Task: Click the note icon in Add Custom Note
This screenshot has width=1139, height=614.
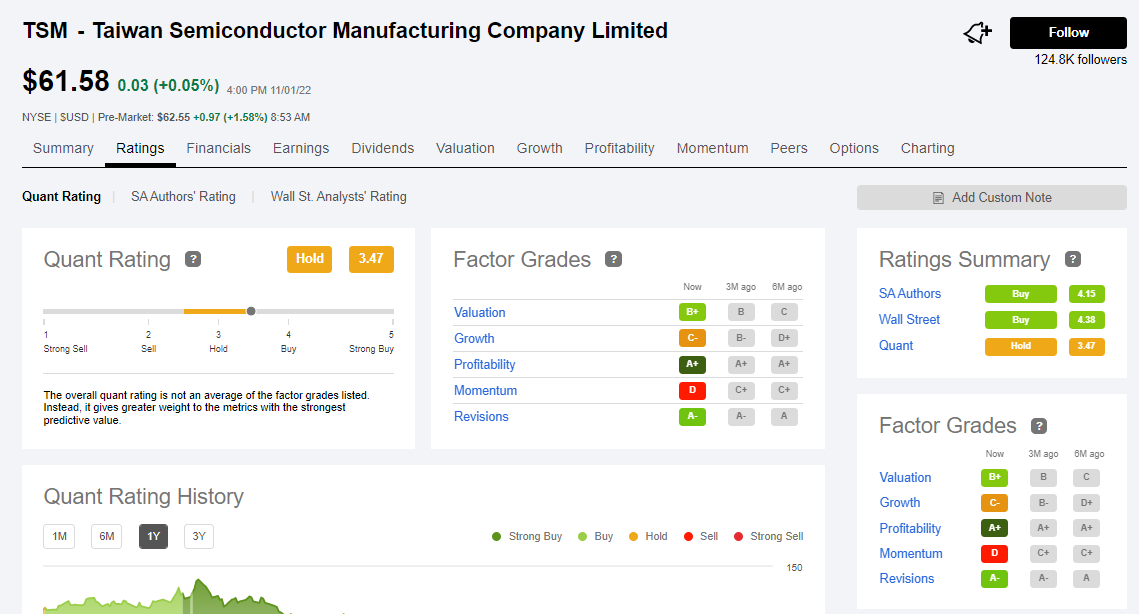Action: [938, 198]
